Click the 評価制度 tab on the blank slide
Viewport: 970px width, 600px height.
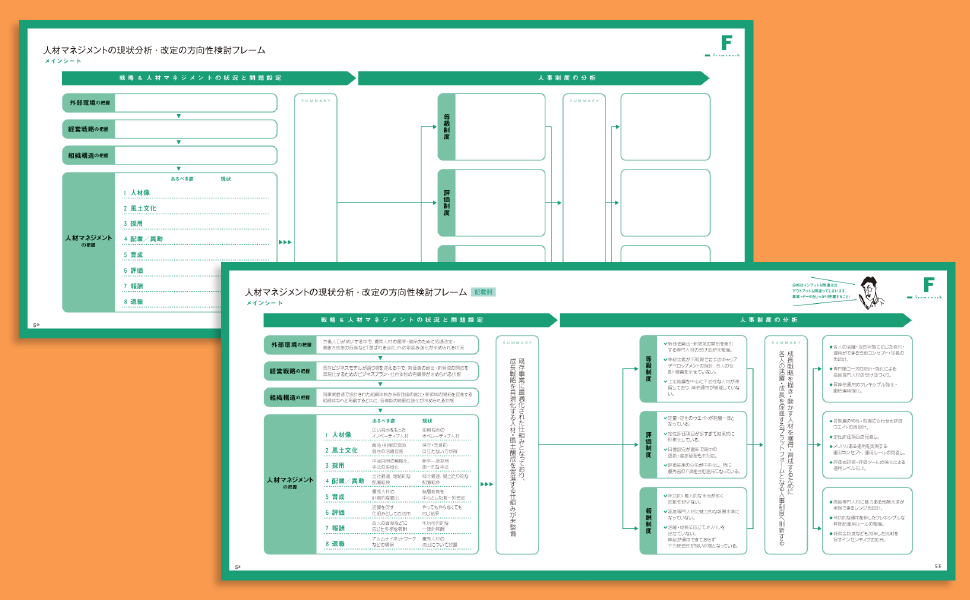pos(447,203)
